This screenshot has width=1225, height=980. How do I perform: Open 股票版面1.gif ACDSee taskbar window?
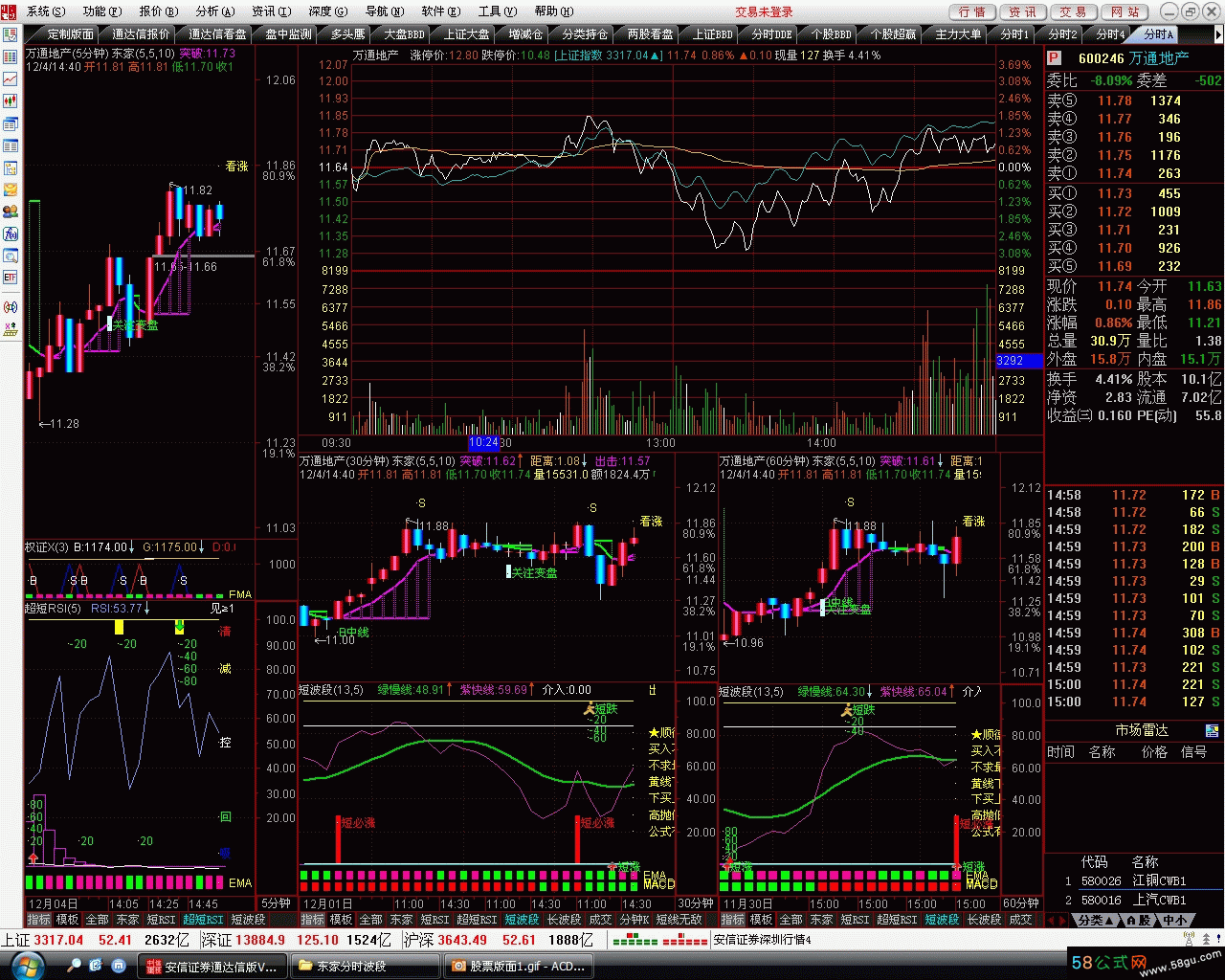pos(518,966)
